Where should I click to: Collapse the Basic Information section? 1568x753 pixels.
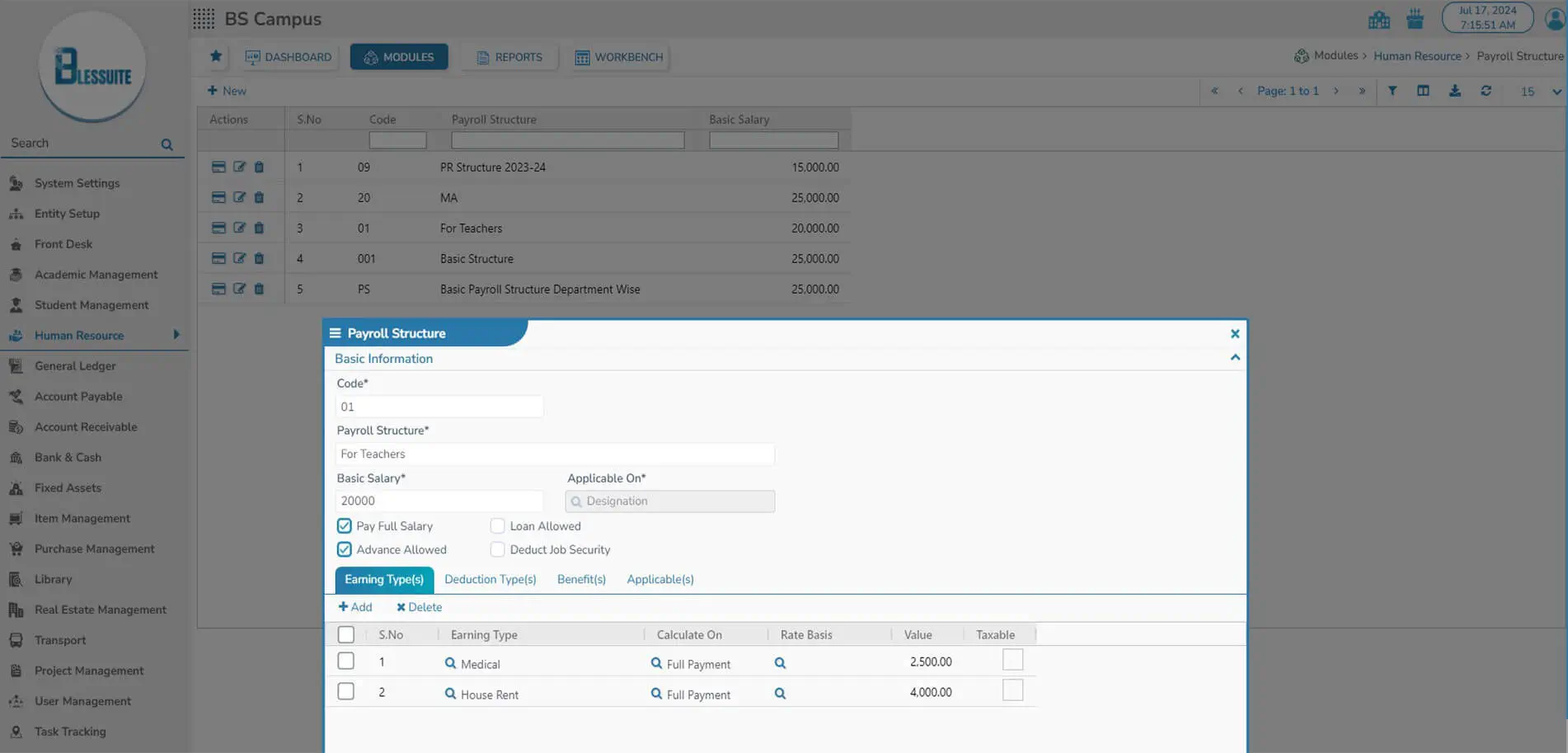1234,358
